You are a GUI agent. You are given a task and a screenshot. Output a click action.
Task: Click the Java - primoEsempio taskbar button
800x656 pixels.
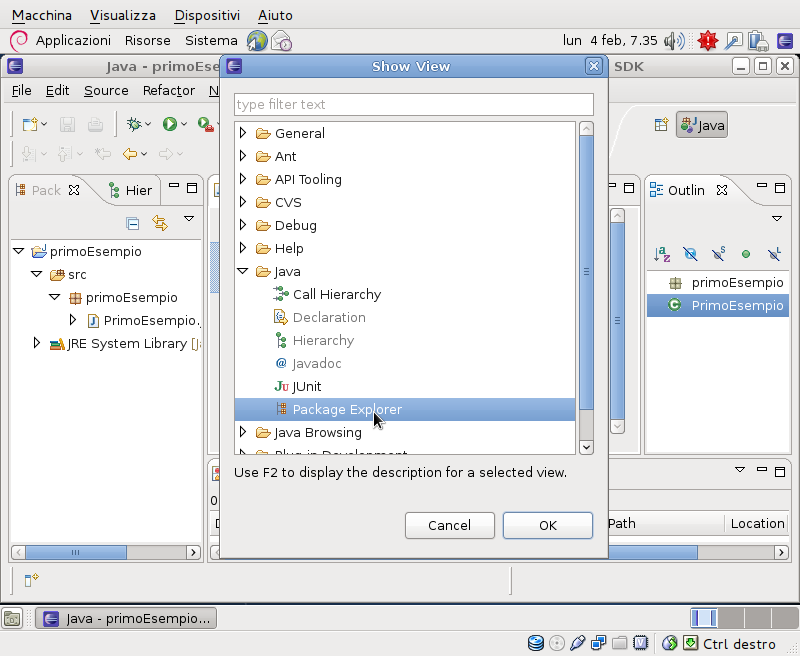126,618
